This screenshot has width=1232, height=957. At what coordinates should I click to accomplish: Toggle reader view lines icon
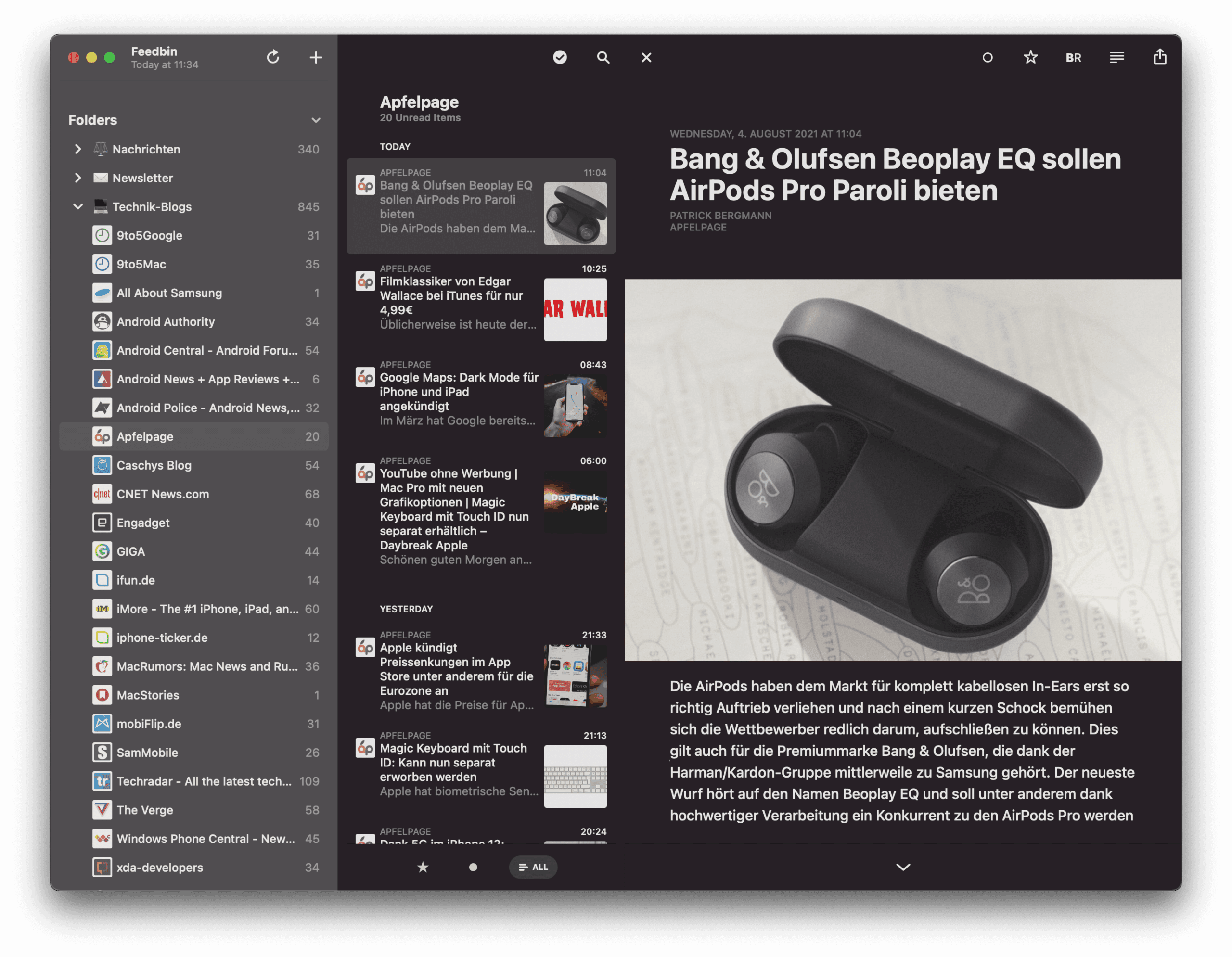1117,57
